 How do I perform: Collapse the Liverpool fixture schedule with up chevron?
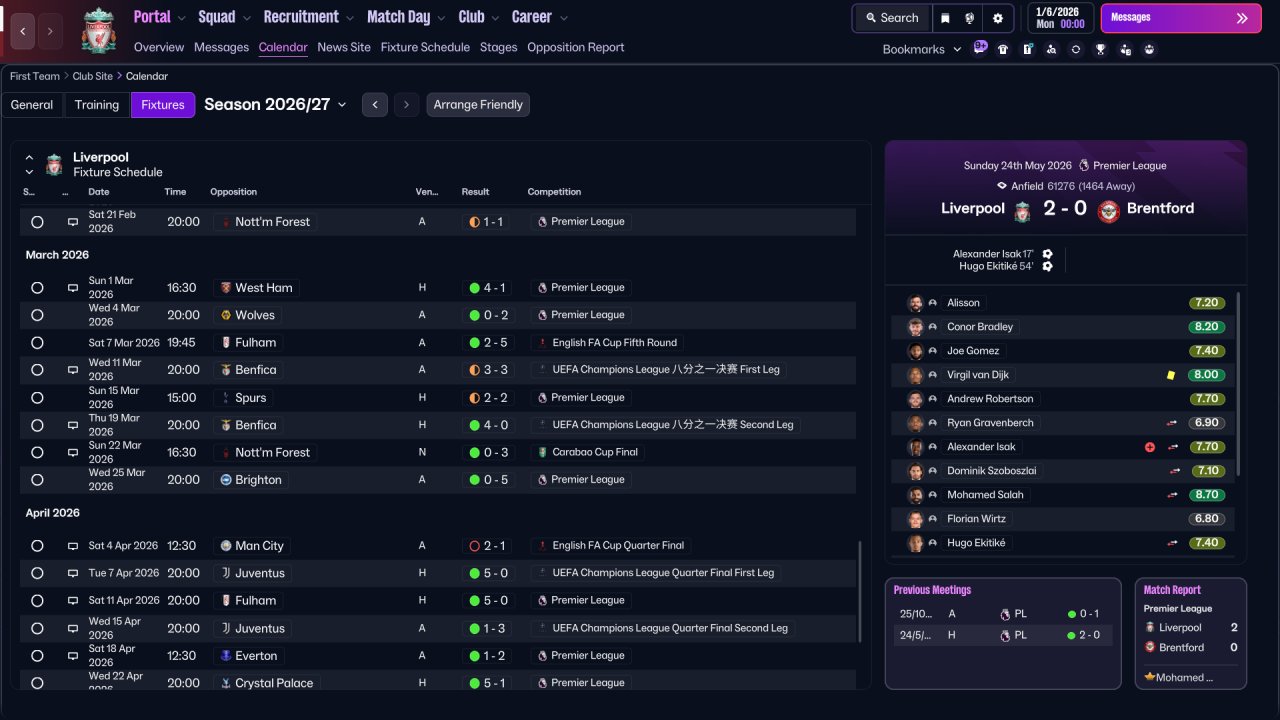(29, 158)
